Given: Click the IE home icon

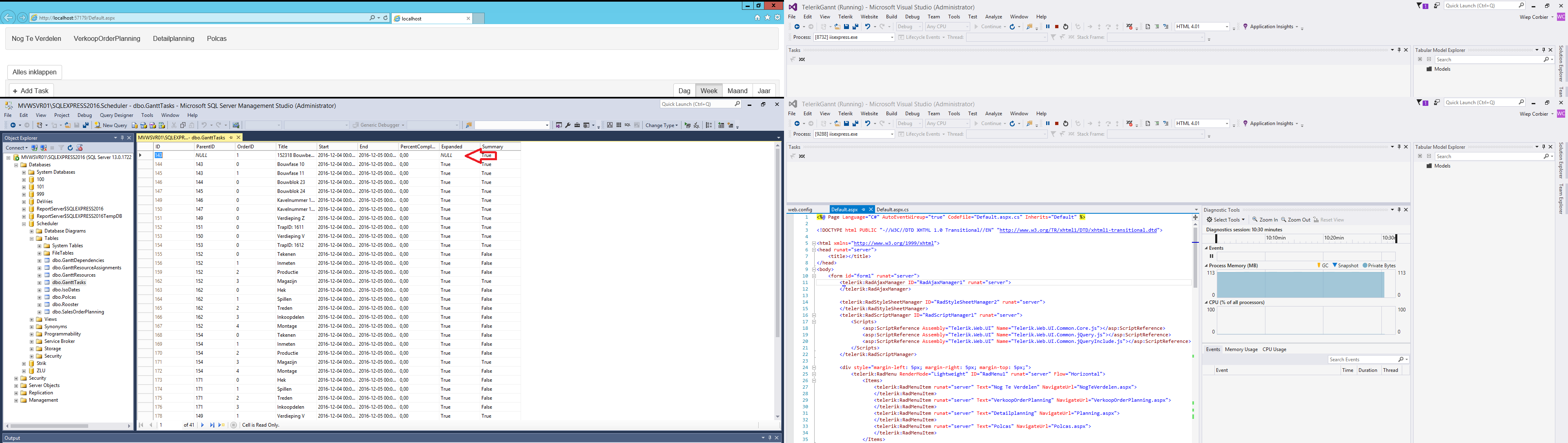Looking at the screenshot, I should [x=757, y=18].
